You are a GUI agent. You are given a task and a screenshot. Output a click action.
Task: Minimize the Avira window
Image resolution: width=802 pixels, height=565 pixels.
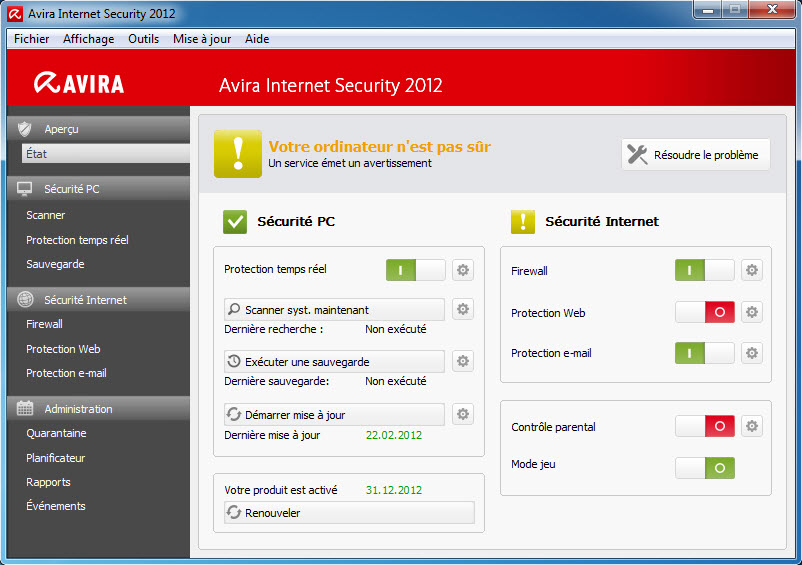[x=708, y=10]
